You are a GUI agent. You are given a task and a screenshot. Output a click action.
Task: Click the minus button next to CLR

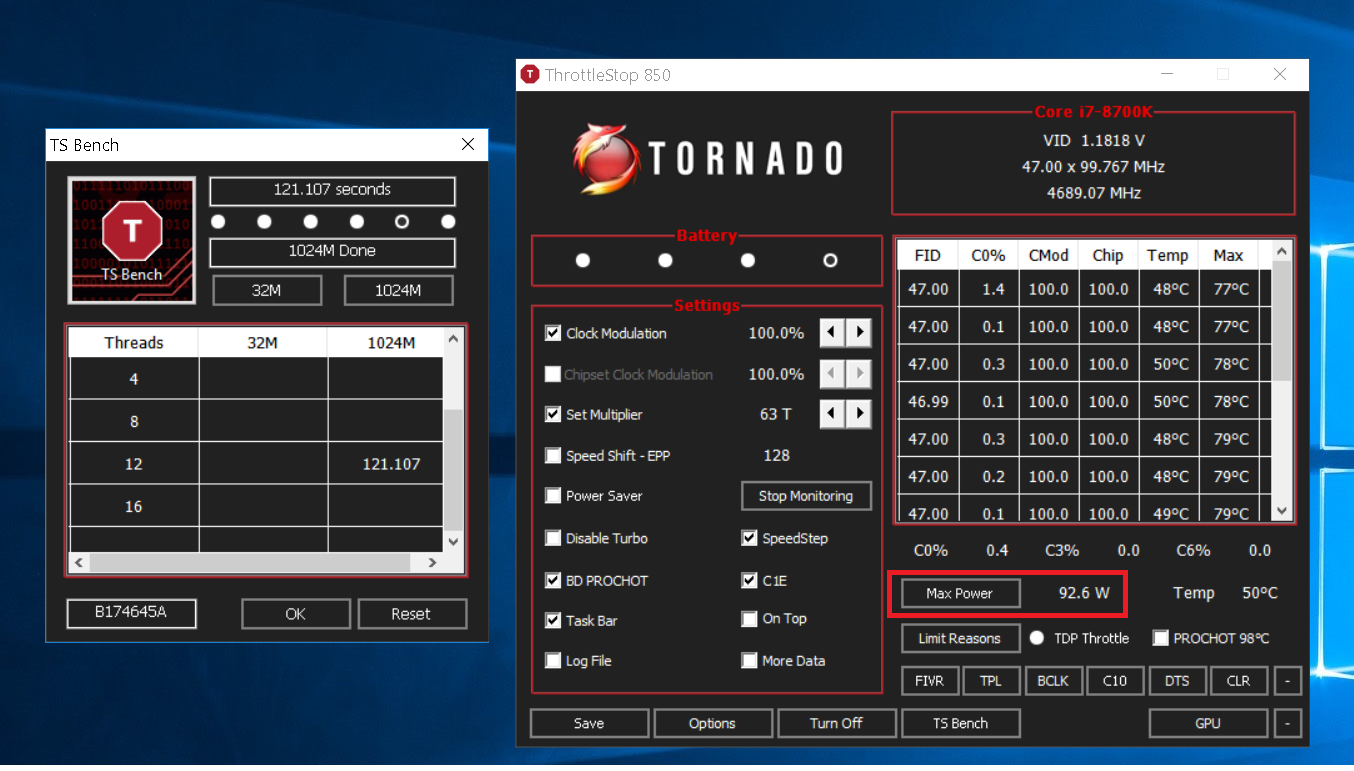(1287, 681)
